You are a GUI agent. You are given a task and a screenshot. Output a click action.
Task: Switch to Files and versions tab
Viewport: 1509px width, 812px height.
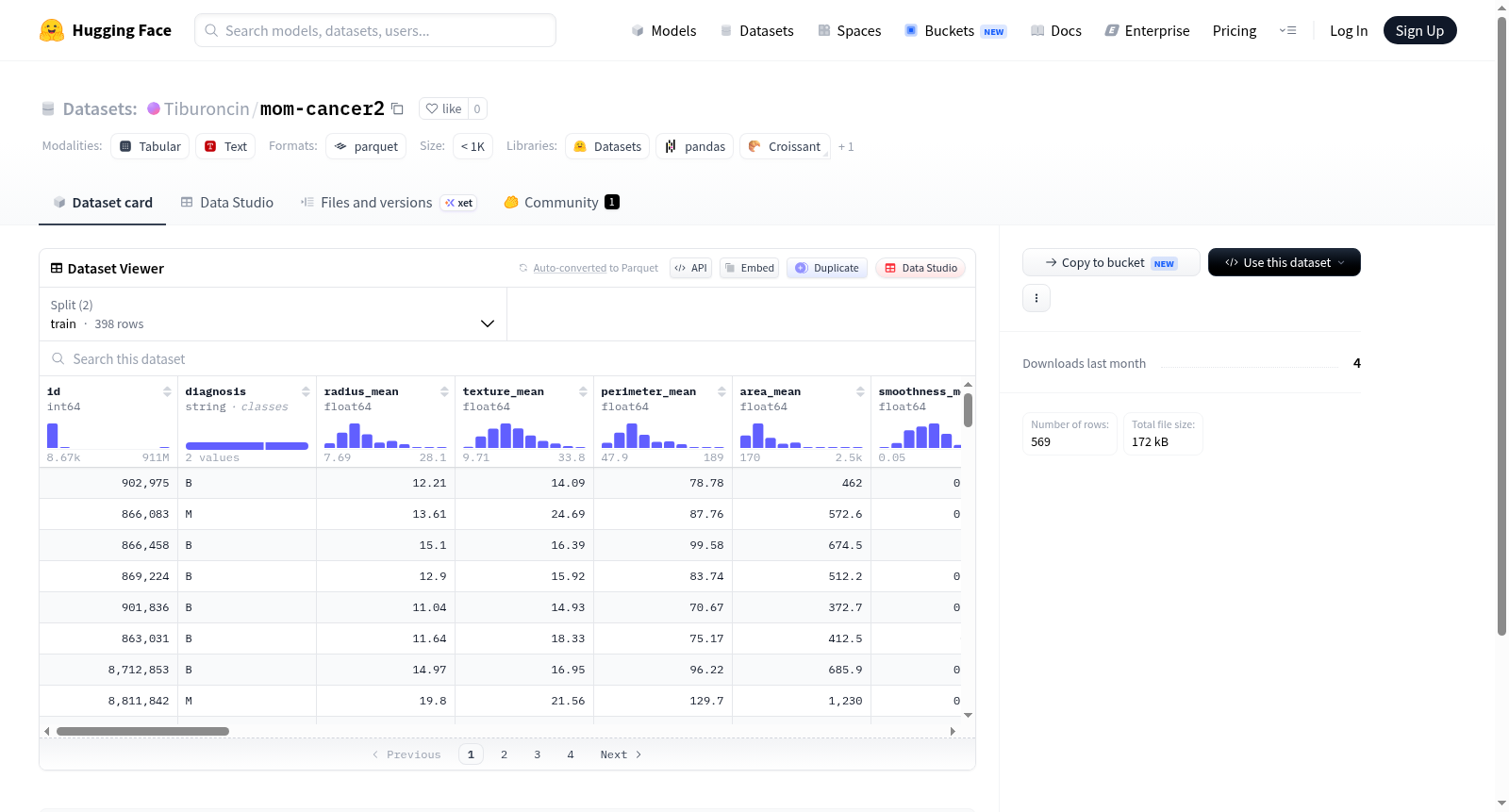[389, 202]
